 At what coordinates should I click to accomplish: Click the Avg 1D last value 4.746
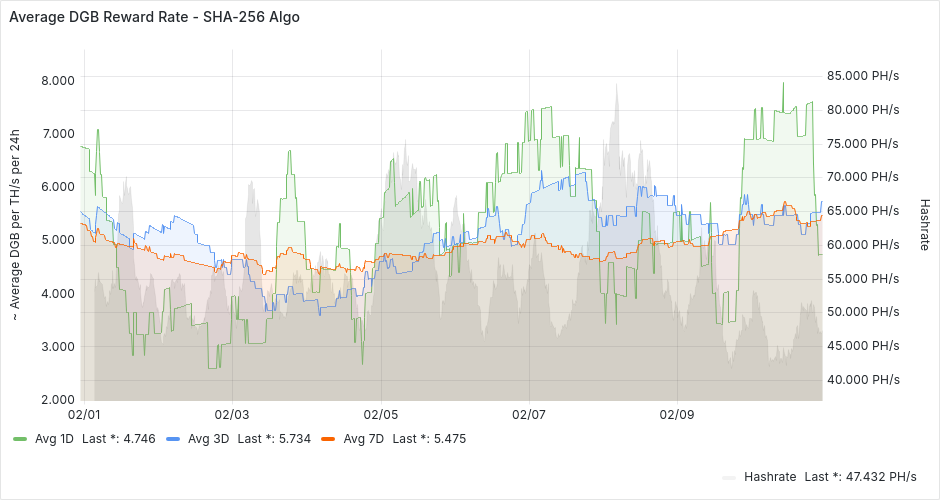(x=115, y=439)
